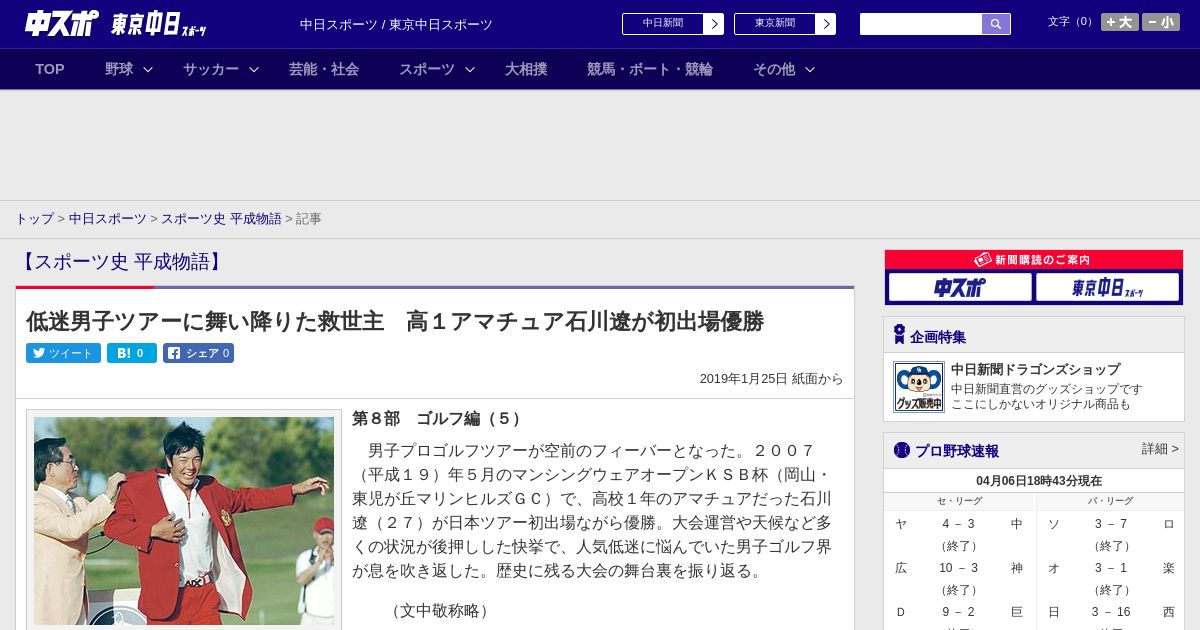The width and height of the screenshot is (1200, 630).
Task: Click the header link 中日スポーツ / 東京中日スポーツ
Action: pyautogui.click(x=396, y=24)
